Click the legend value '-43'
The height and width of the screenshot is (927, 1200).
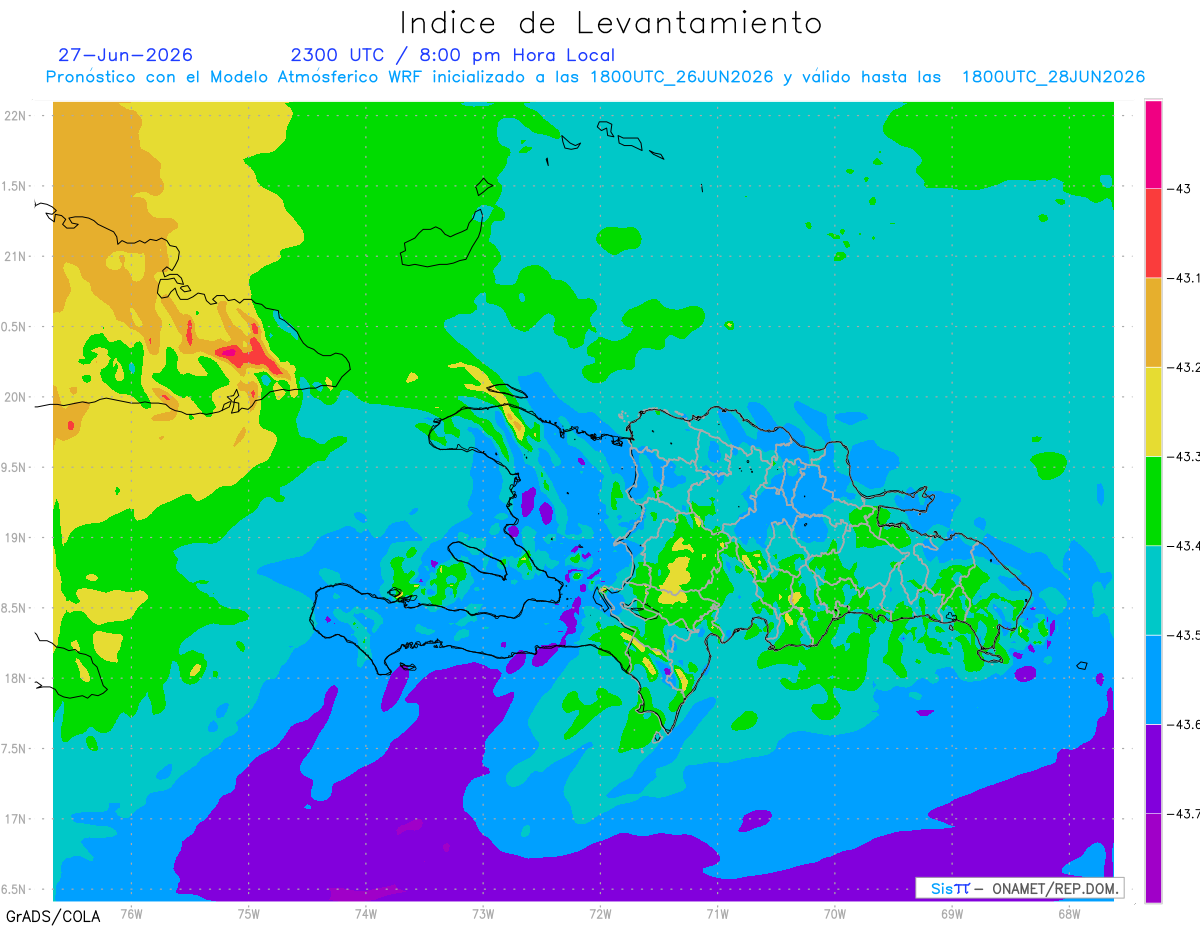pyautogui.click(x=1180, y=189)
